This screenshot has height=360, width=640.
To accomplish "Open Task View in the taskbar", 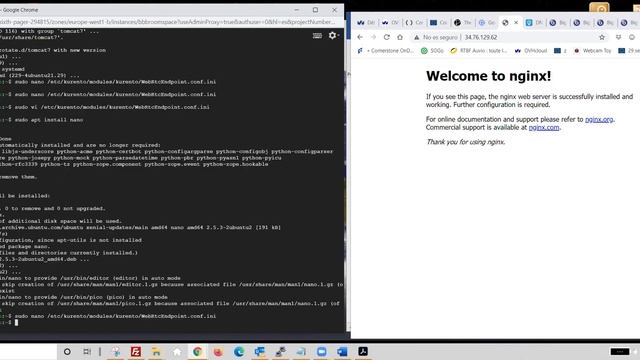I will pyautogui.click(x=87, y=351).
